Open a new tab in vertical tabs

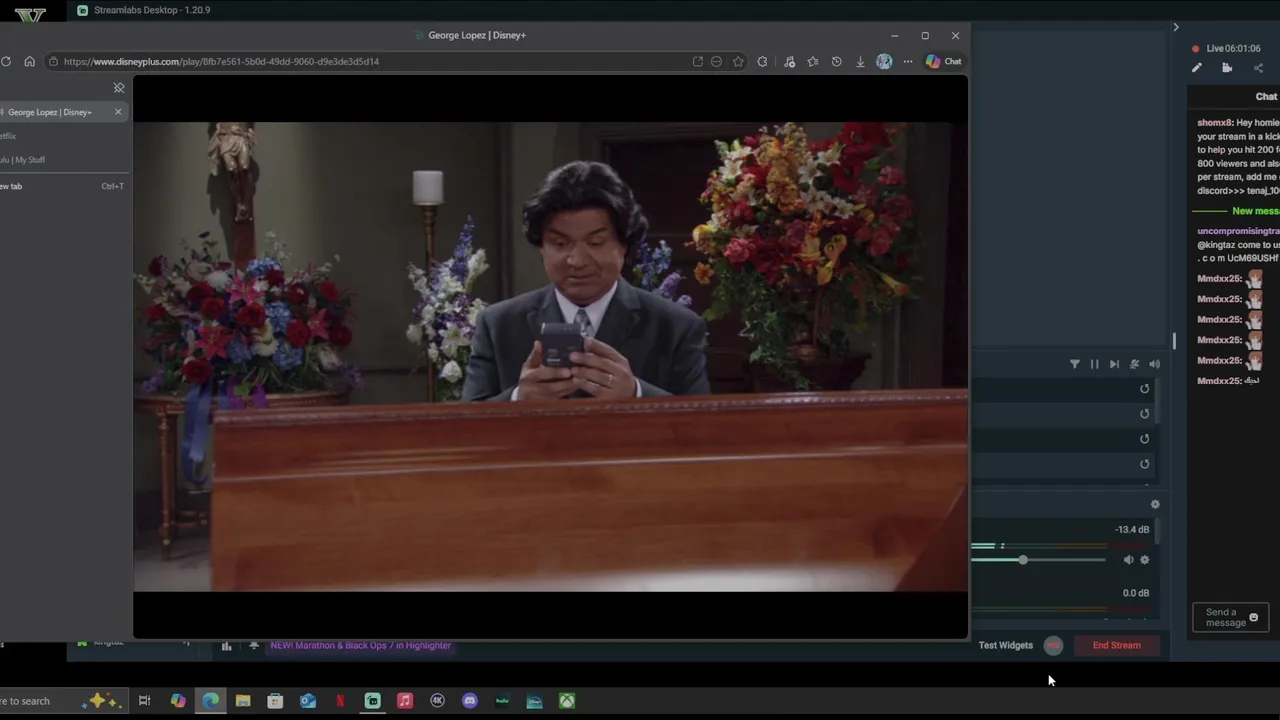[x=62, y=186]
